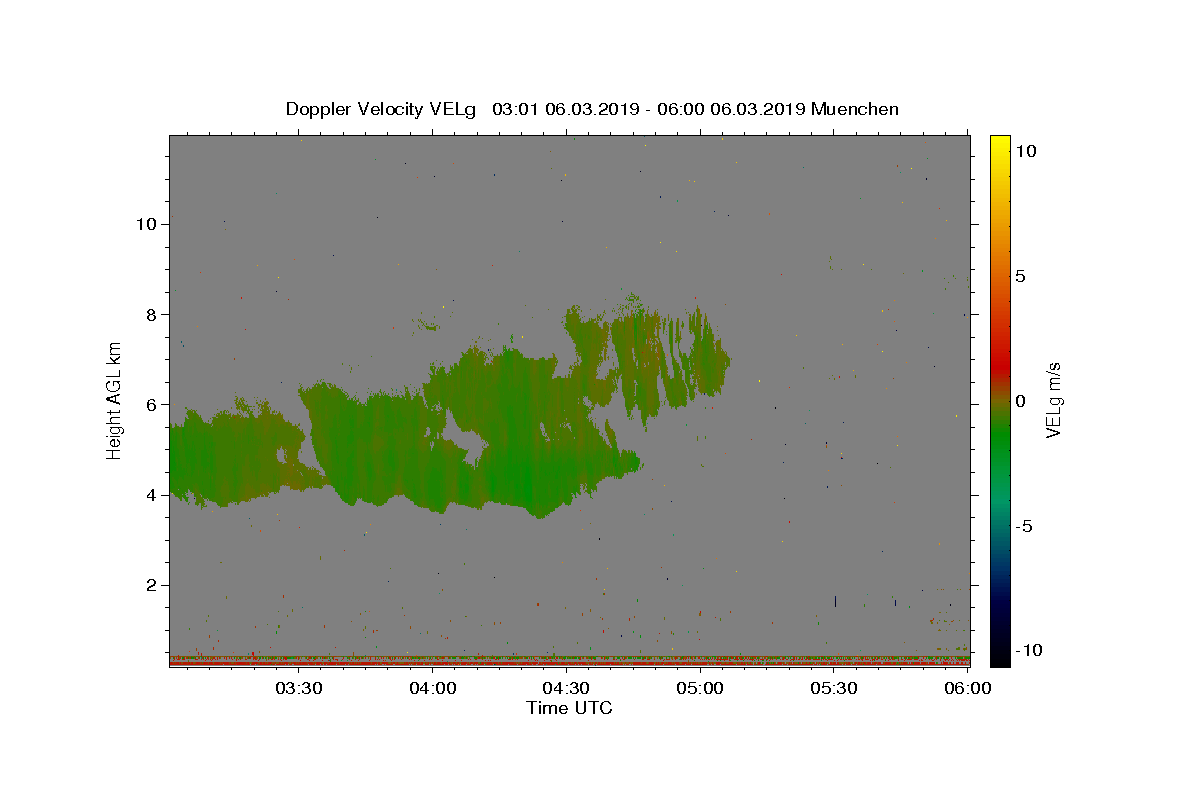Click the '05:00' time axis label

point(700,688)
